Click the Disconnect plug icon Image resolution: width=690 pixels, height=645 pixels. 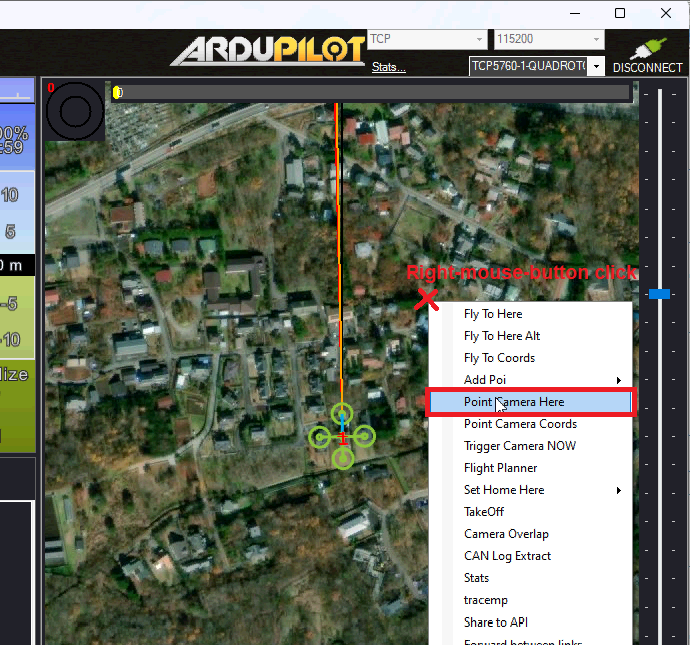648,50
